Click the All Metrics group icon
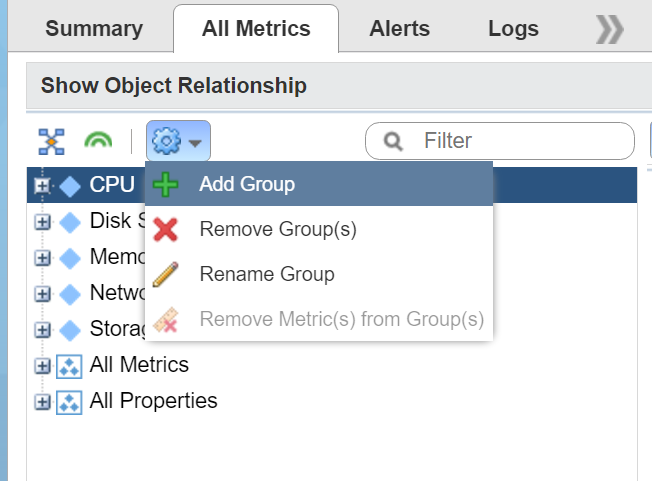652x481 pixels. 69,365
